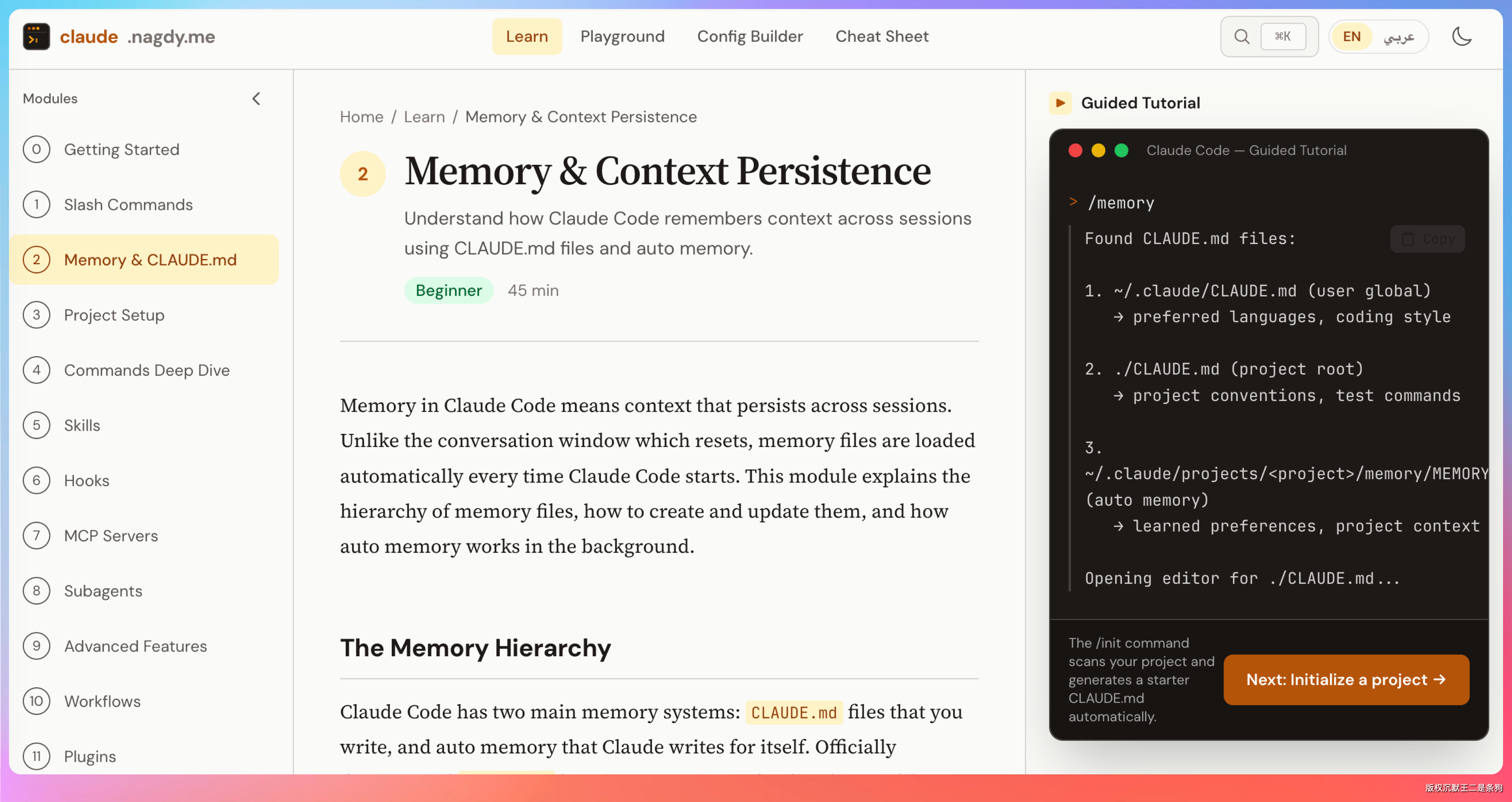Screen dimensions: 1512x802
Task: Open search with the magnifier icon
Action: click(x=1242, y=36)
